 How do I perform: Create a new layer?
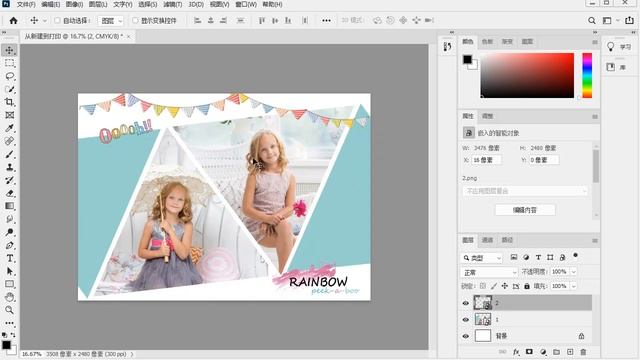(x=570, y=352)
